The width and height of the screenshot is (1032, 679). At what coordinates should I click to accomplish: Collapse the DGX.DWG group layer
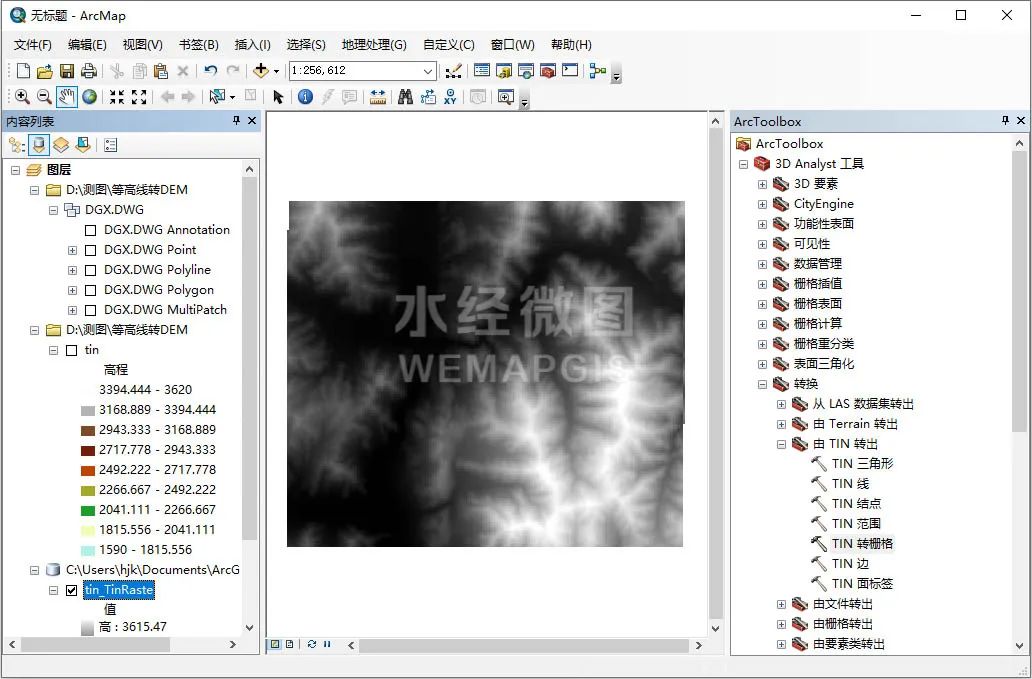coord(53,211)
